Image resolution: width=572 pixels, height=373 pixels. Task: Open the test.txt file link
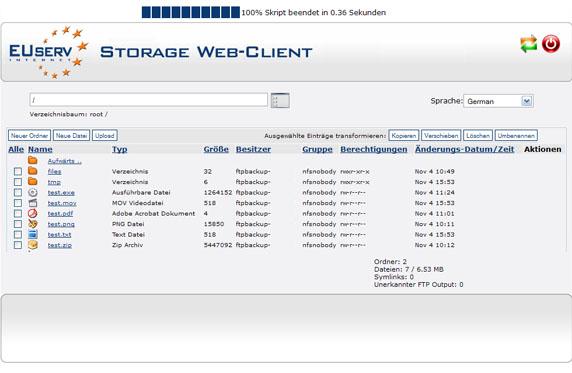pos(59,235)
